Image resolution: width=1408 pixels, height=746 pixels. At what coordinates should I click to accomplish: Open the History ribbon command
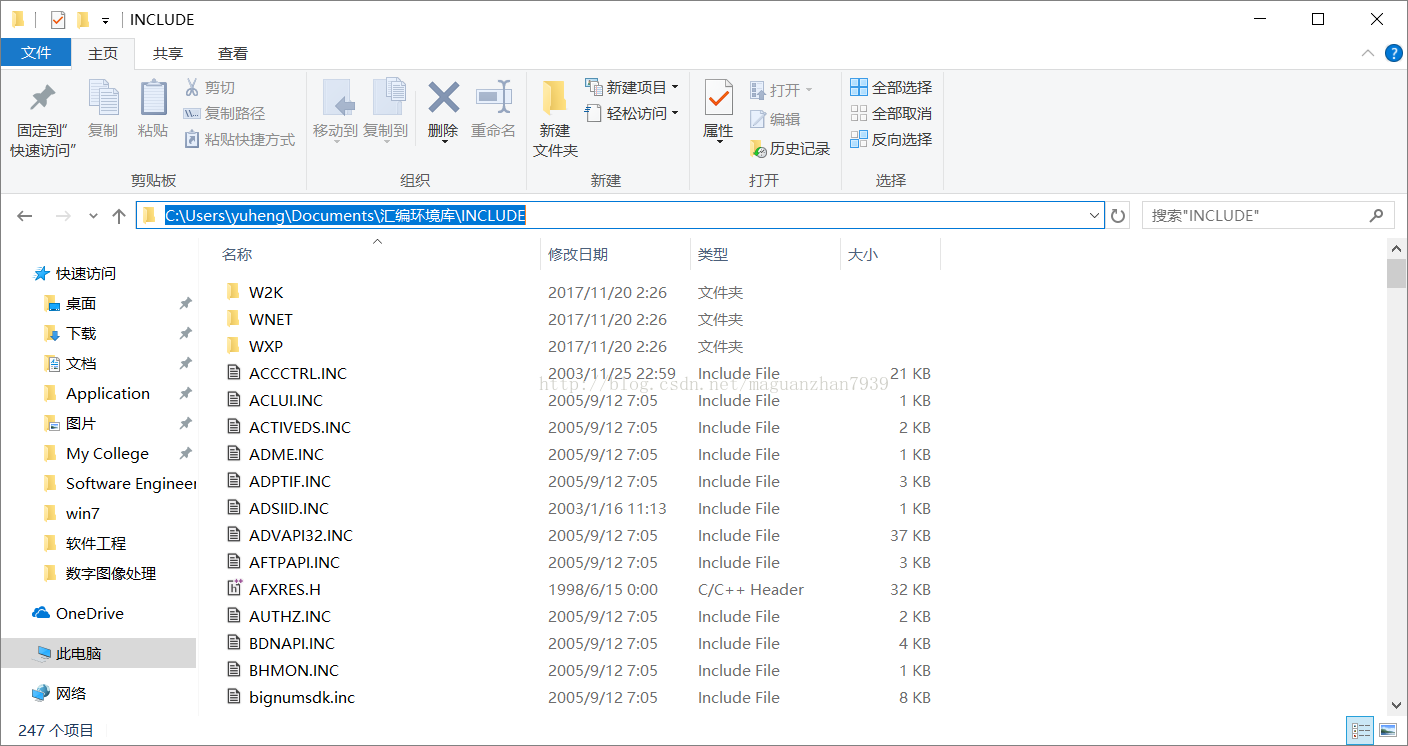coord(790,148)
